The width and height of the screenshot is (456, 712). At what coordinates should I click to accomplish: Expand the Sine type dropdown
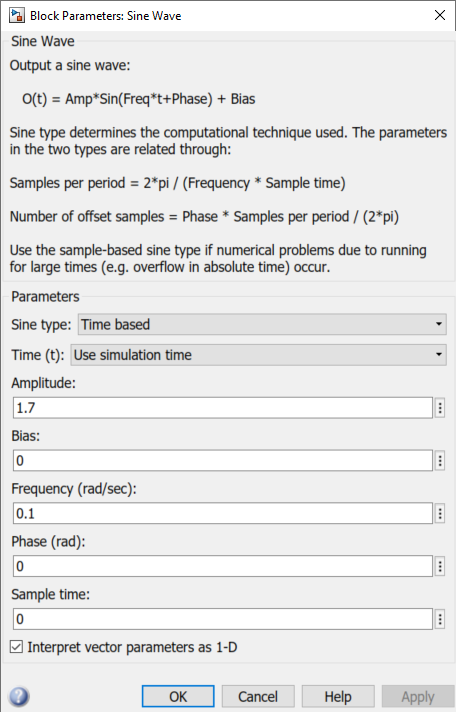(x=262, y=324)
